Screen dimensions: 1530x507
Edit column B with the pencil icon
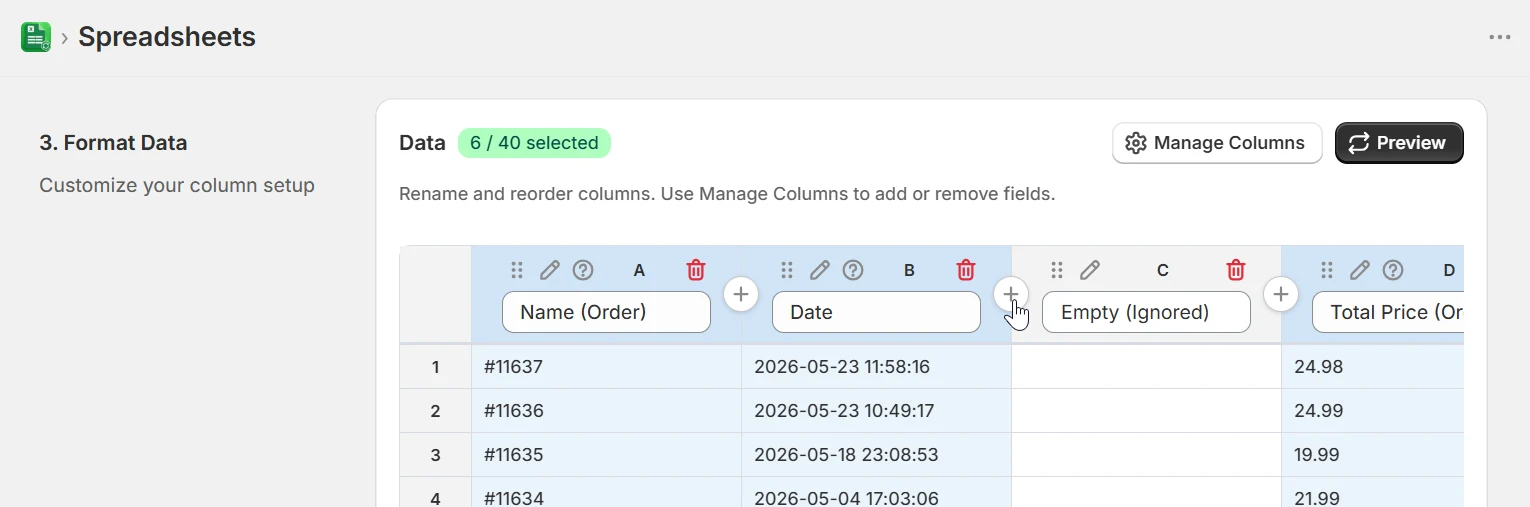pos(820,270)
